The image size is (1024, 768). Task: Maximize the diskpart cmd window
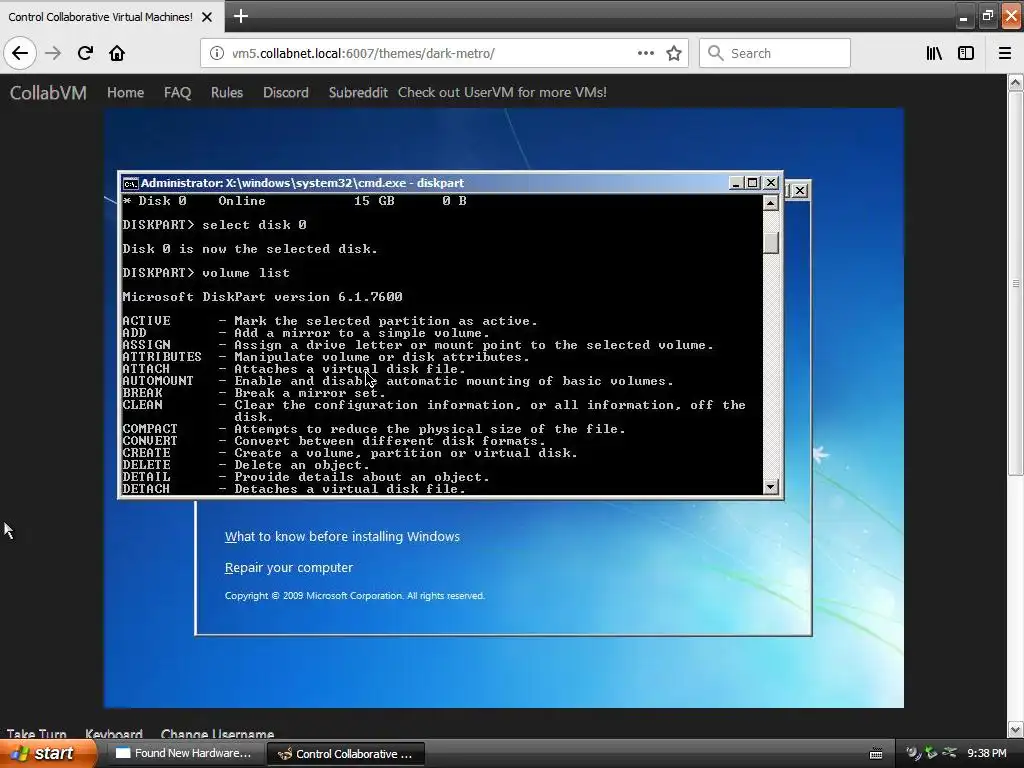point(753,183)
